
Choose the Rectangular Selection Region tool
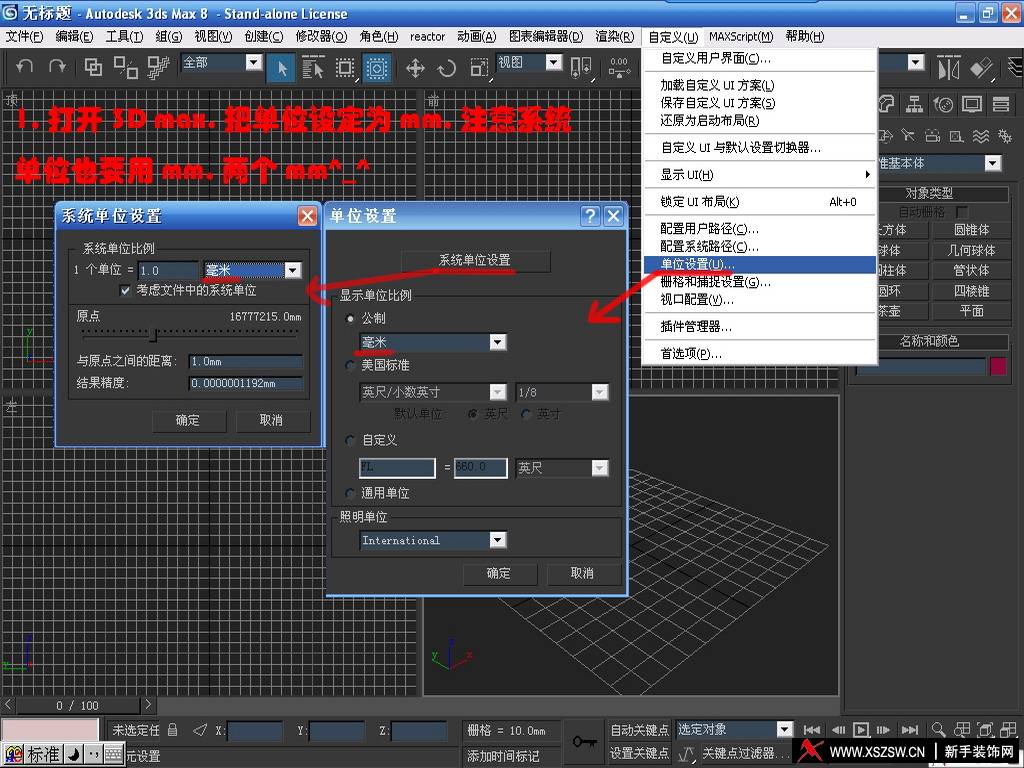345,67
